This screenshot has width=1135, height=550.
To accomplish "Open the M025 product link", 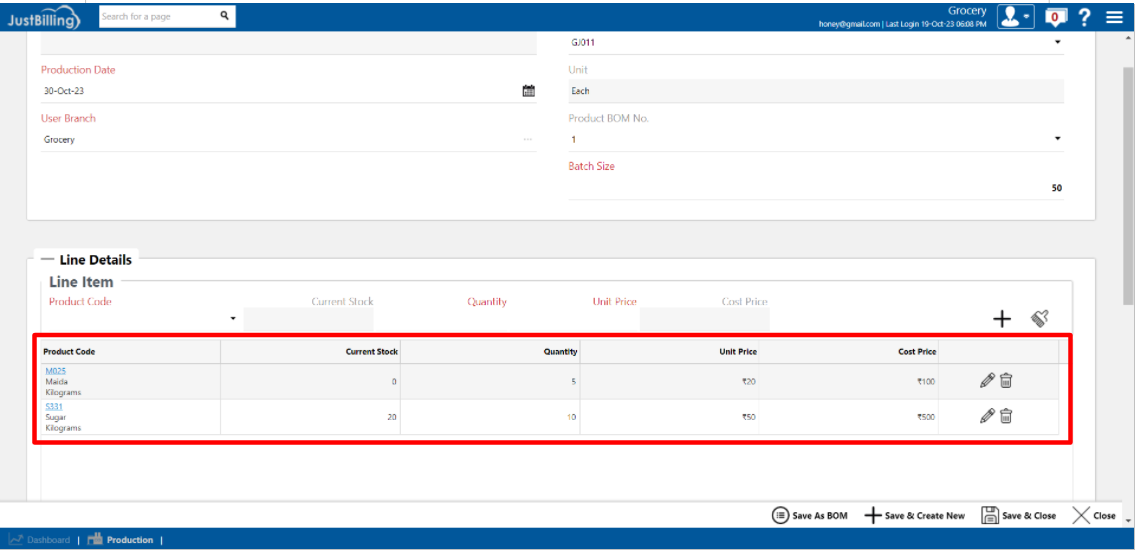I will [x=55, y=371].
